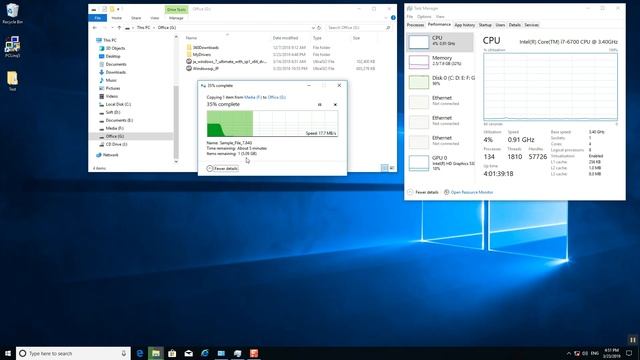This screenshot has height=360, width=640.
Task: Open the View menu in Task Manager
Action: click(x=440, y=17)
